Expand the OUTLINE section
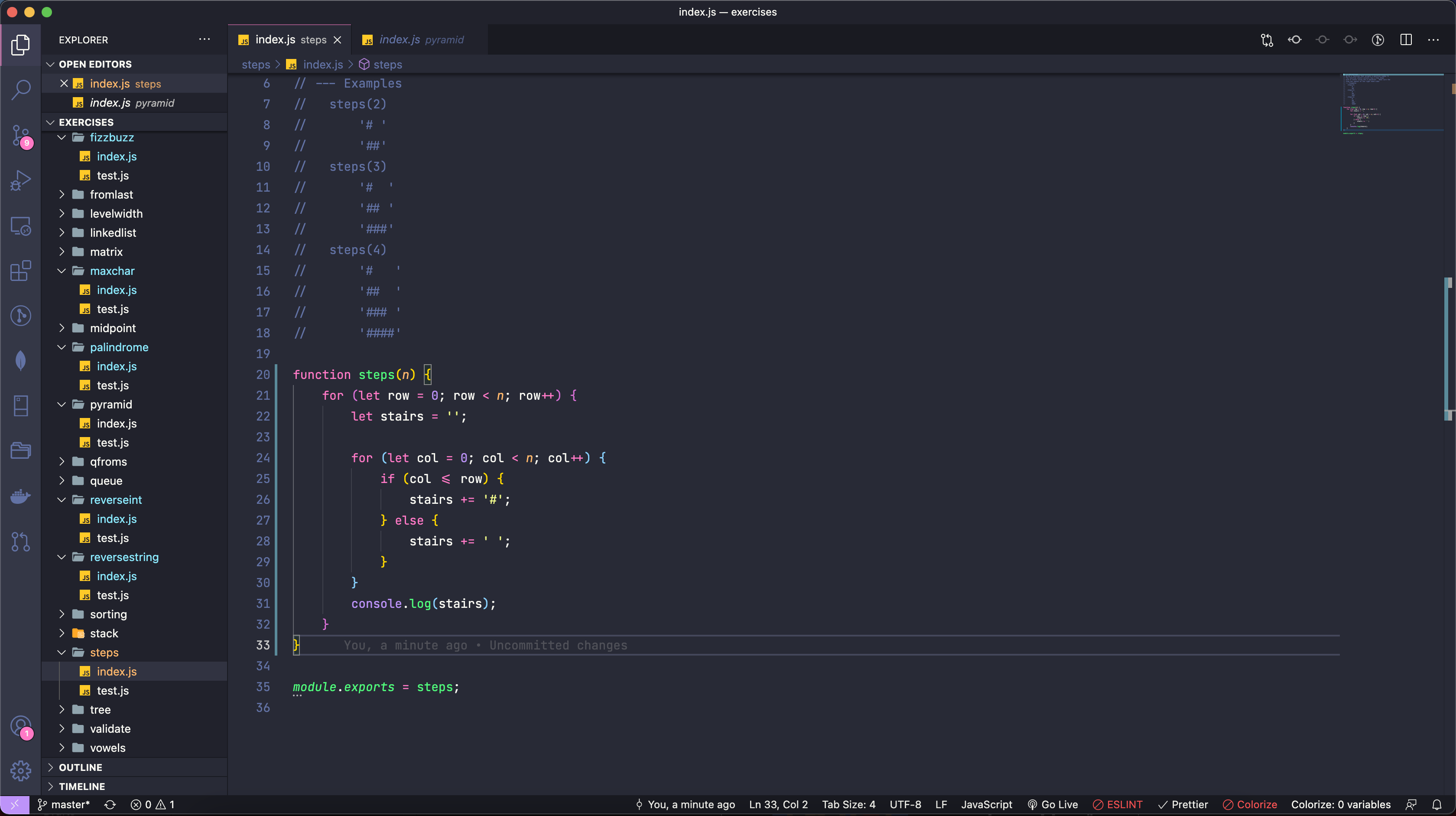The width and height of the screenshot is (1456, 816). tap(134, 767)
